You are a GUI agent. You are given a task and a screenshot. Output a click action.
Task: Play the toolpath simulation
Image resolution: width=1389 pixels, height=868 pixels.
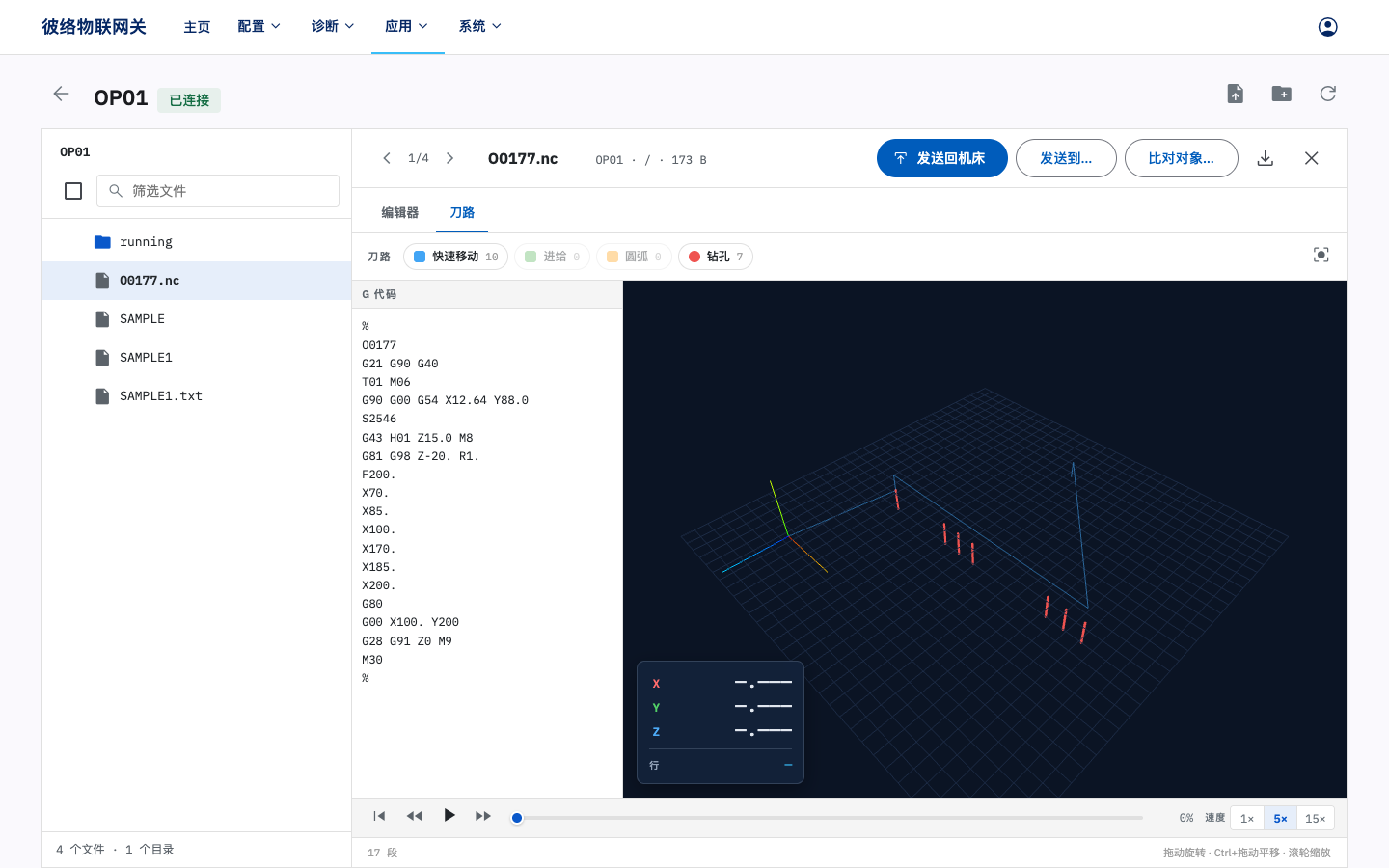pyautogui.click(x=449, y=816)
